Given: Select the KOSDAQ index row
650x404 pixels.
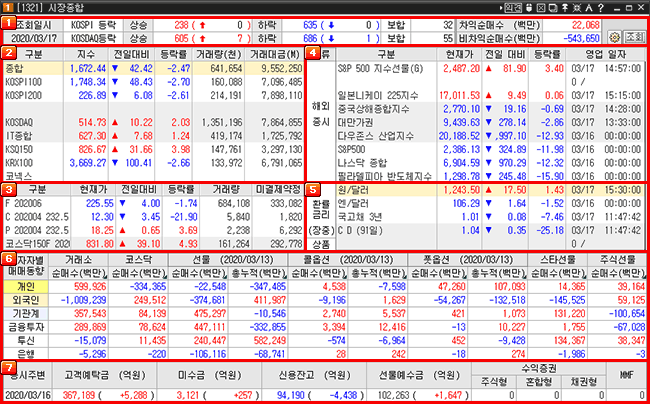Looking at the screenshot, I should pyautogui.click(x=153, y=122).
